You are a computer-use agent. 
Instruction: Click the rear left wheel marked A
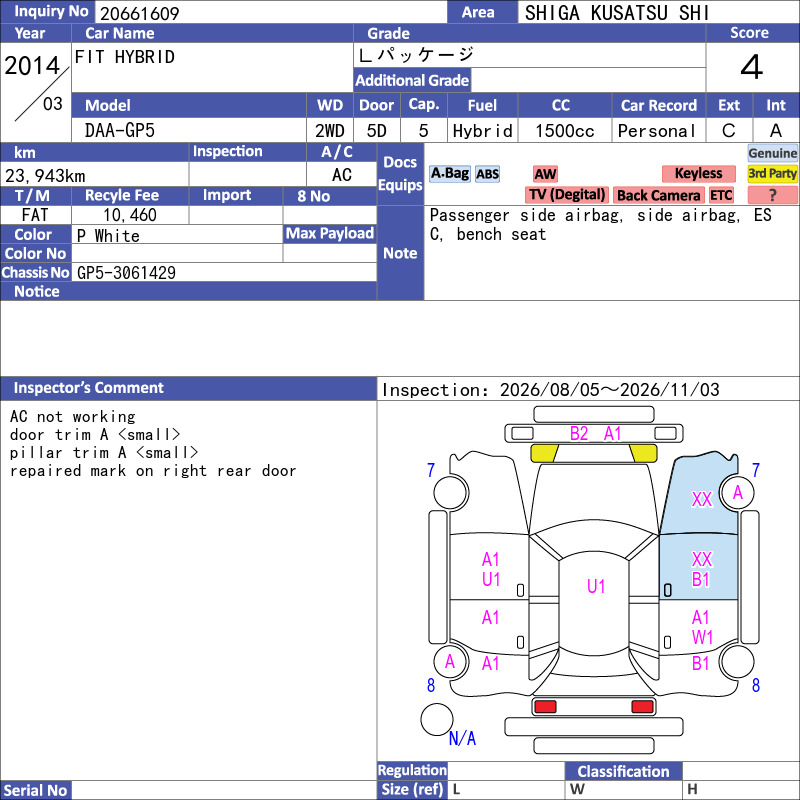click(x=451, y=661)
